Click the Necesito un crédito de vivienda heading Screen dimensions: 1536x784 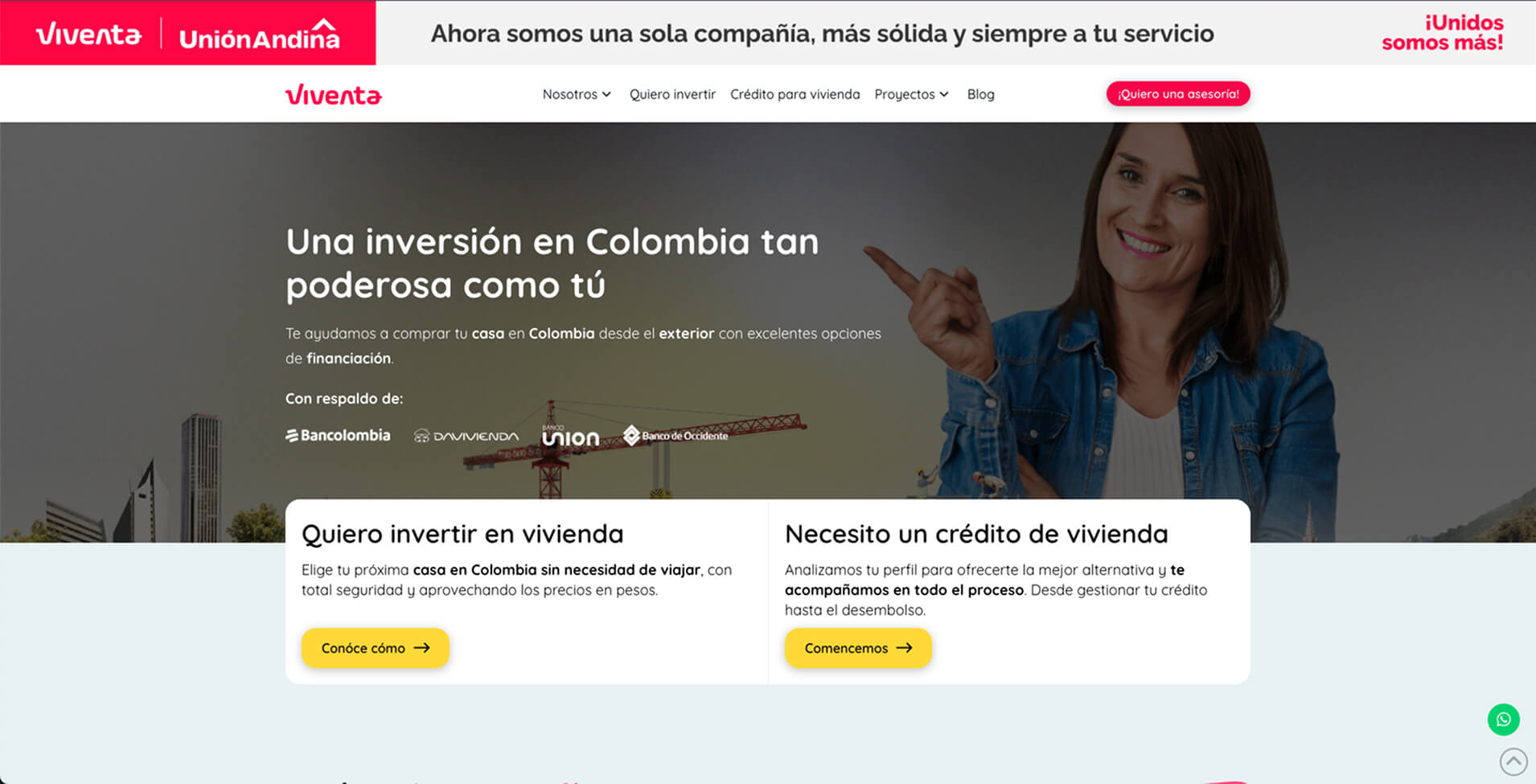coord(976,534)
